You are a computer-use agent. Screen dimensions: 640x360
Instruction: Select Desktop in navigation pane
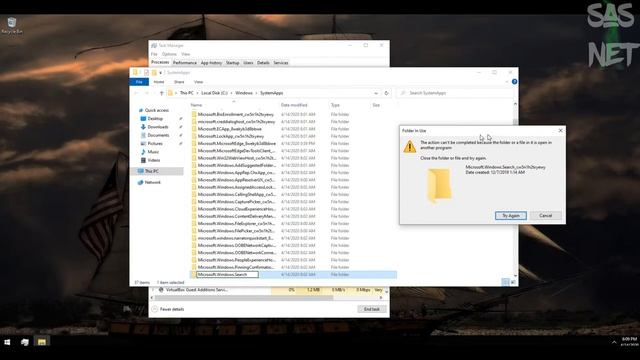(155, 118)
